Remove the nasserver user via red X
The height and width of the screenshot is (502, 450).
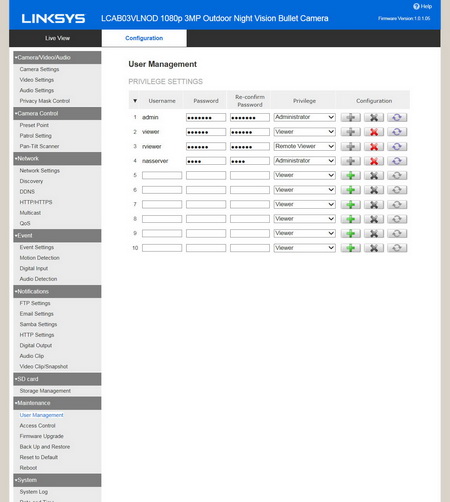point(374,161)
